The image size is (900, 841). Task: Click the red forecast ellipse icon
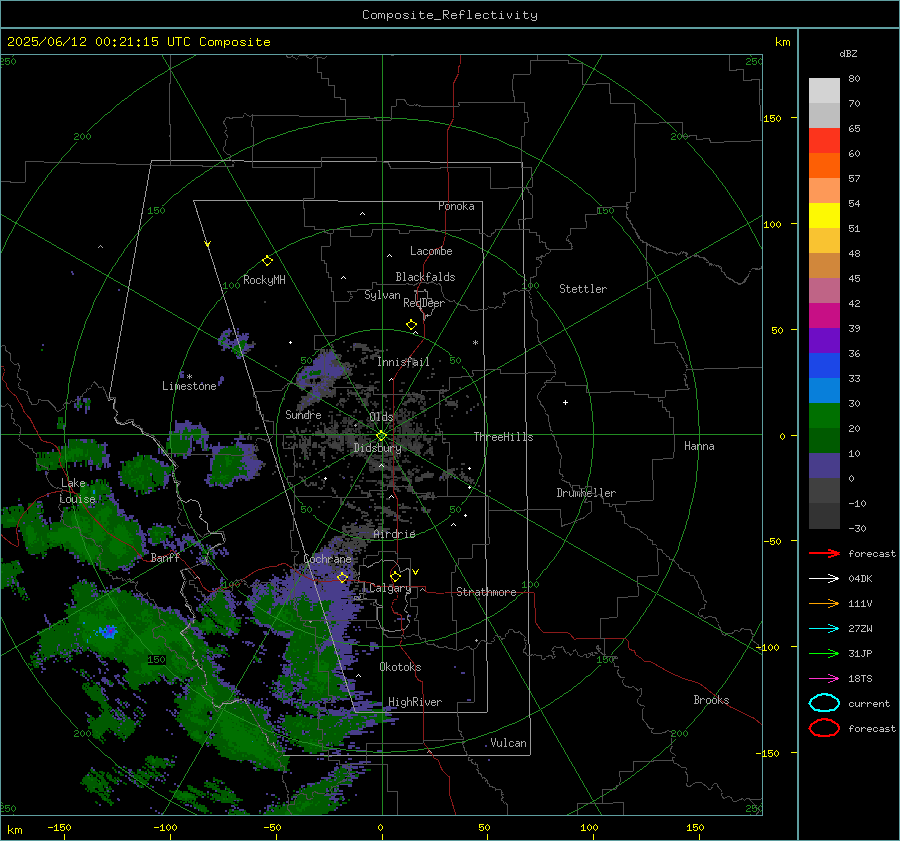(x=824, y=728)
